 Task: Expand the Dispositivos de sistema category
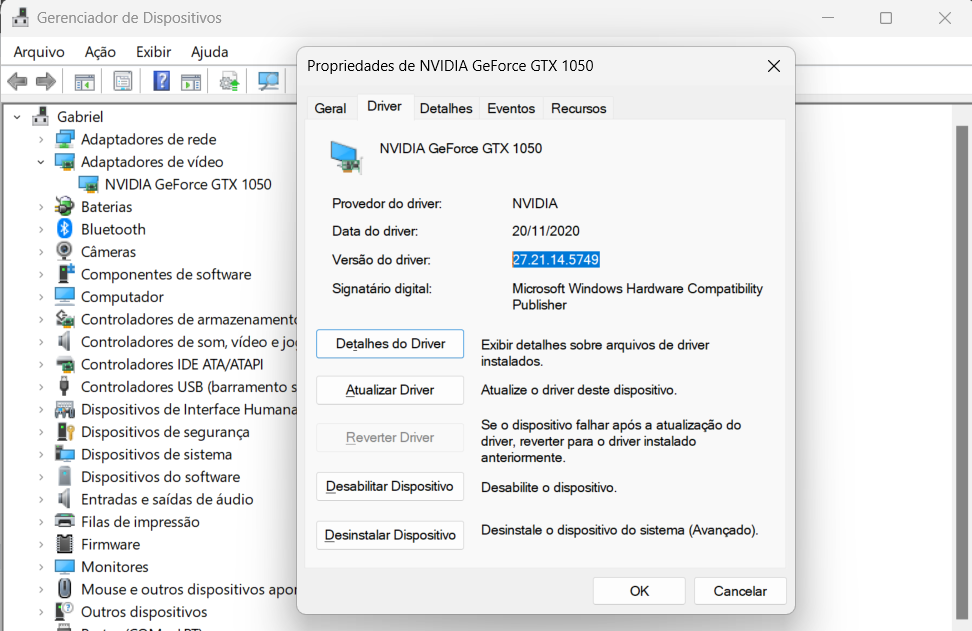pyautogui.click(x=41, y=454)
